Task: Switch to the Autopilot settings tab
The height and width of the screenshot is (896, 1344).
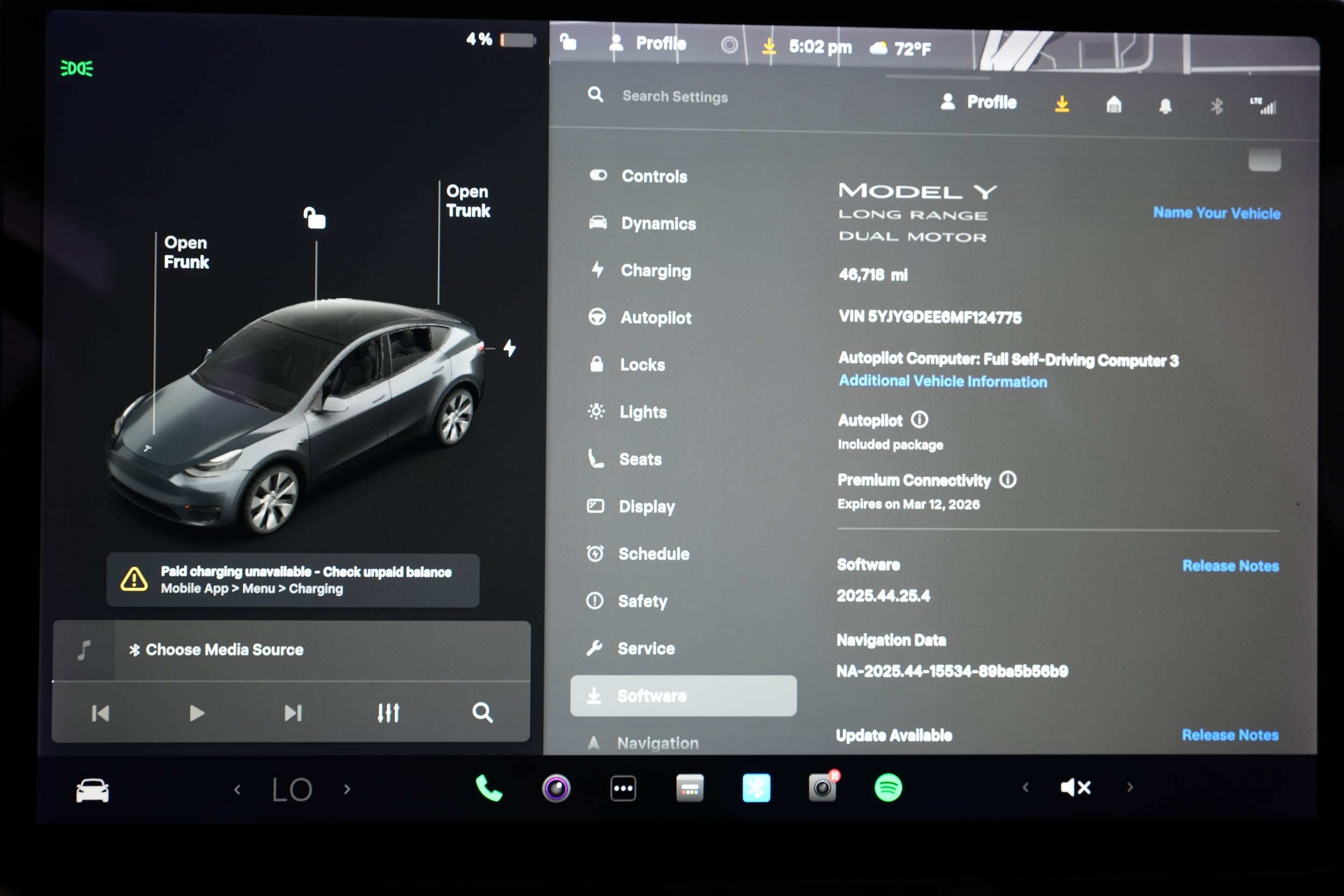Action: click(x=655, y=318)
